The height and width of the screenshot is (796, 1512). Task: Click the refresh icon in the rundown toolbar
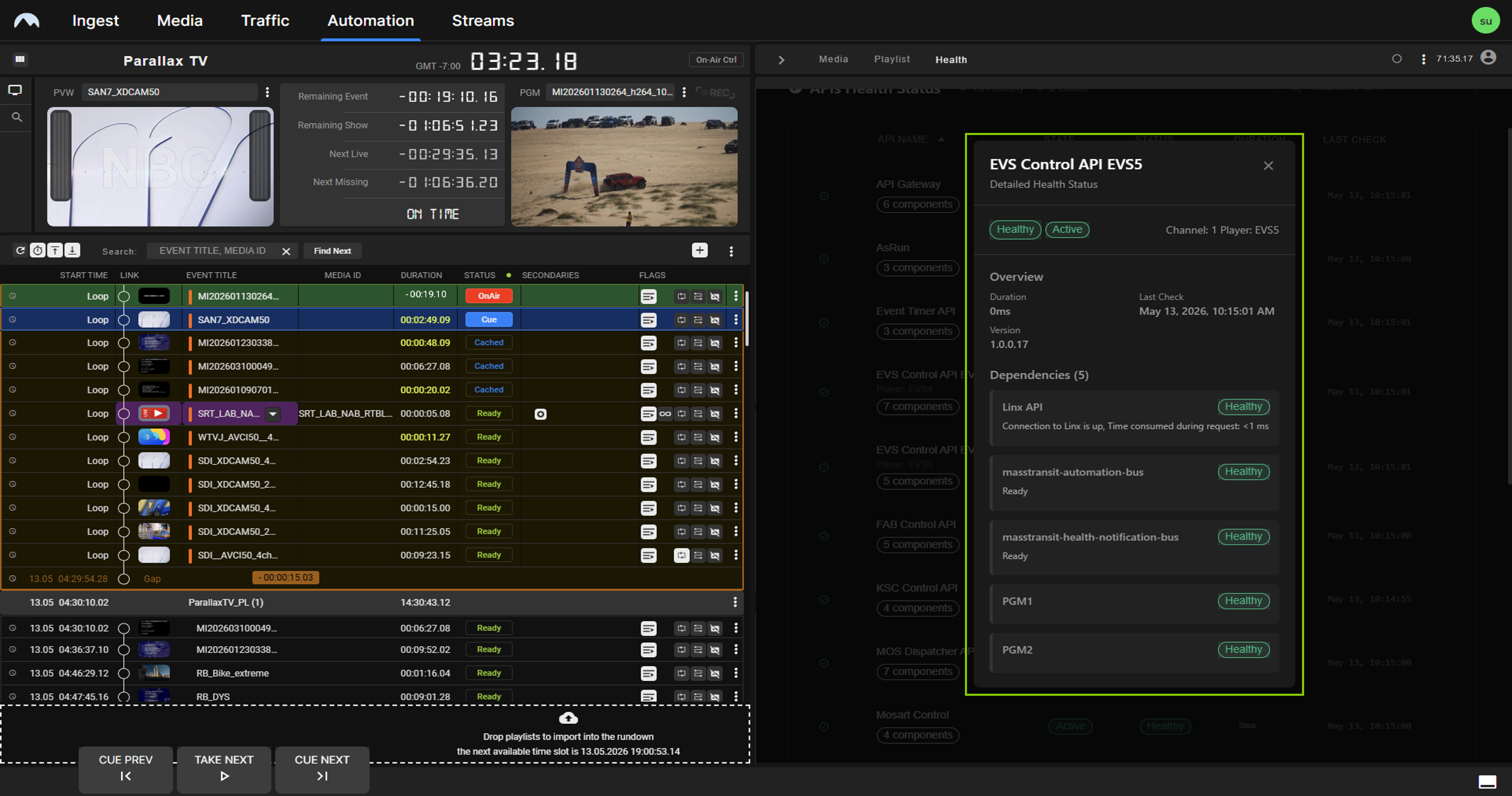[21, 251]
